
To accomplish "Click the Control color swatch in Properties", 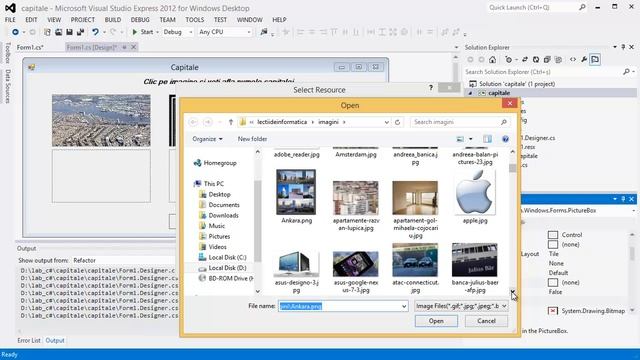I will (x=553, y=235).
